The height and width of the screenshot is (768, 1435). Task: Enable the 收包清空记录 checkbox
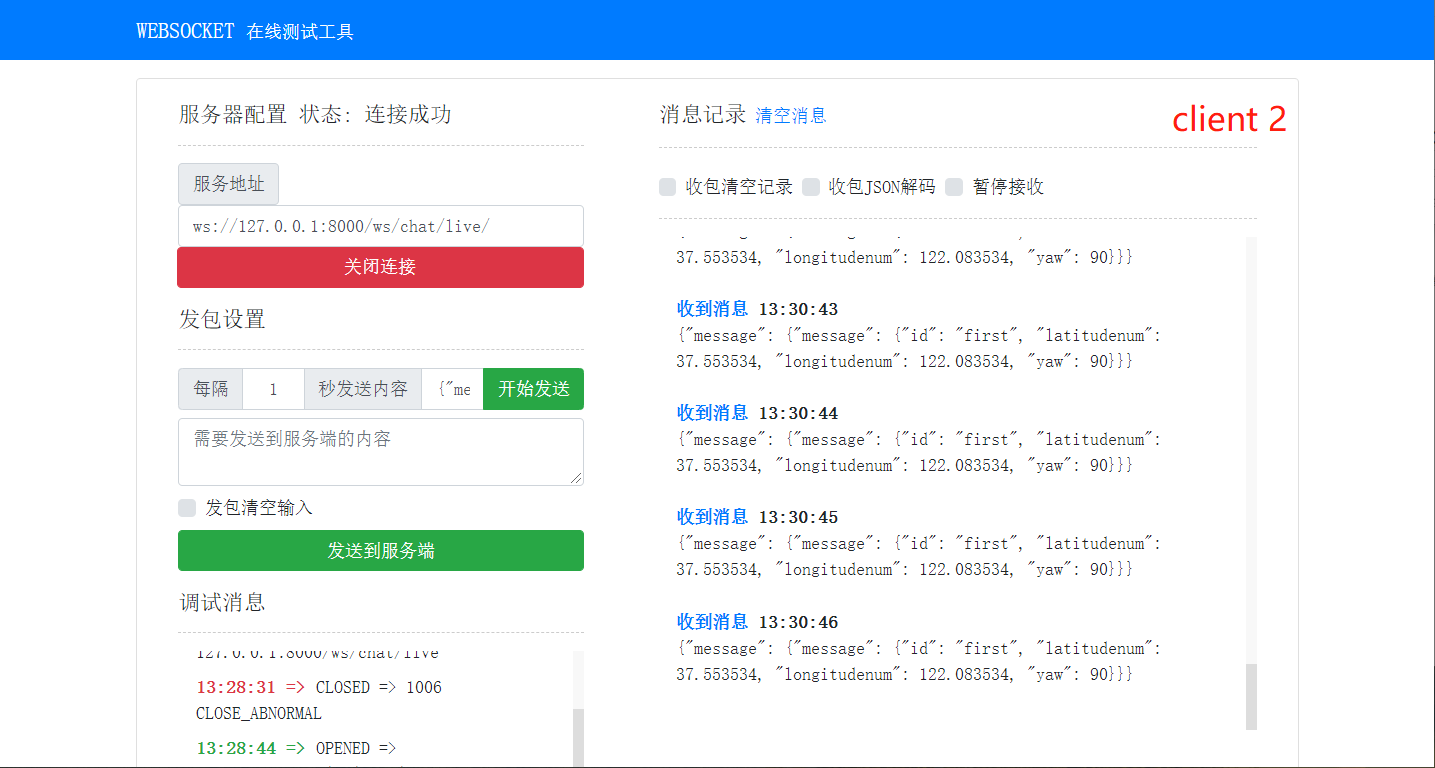point(668,187)
